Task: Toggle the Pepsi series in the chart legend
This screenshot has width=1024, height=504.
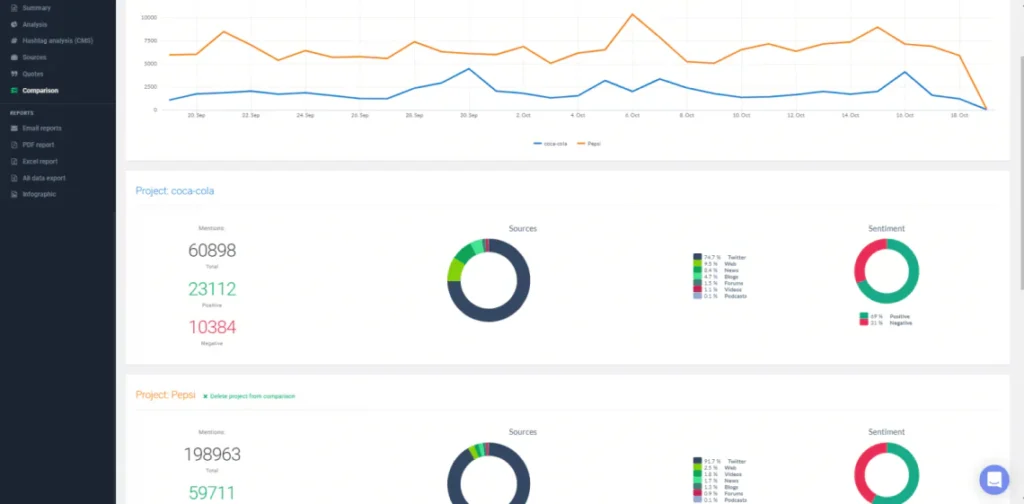Action: (588, 143)
